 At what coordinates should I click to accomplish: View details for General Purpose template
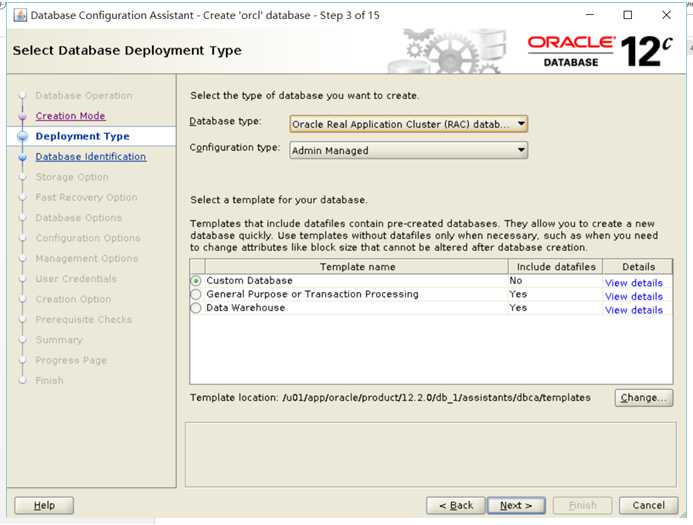pos(634,297)
